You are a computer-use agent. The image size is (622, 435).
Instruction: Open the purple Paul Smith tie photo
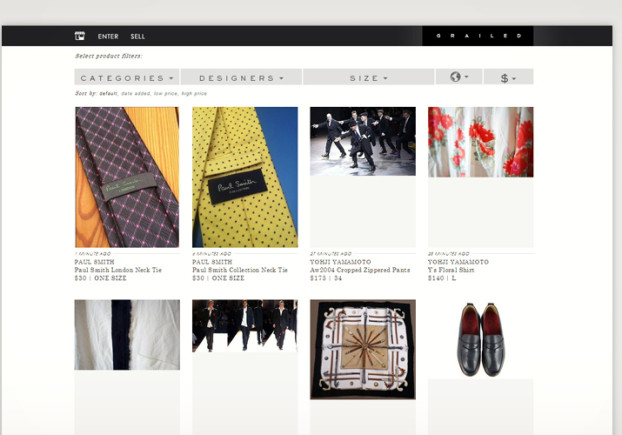[127, 177]
